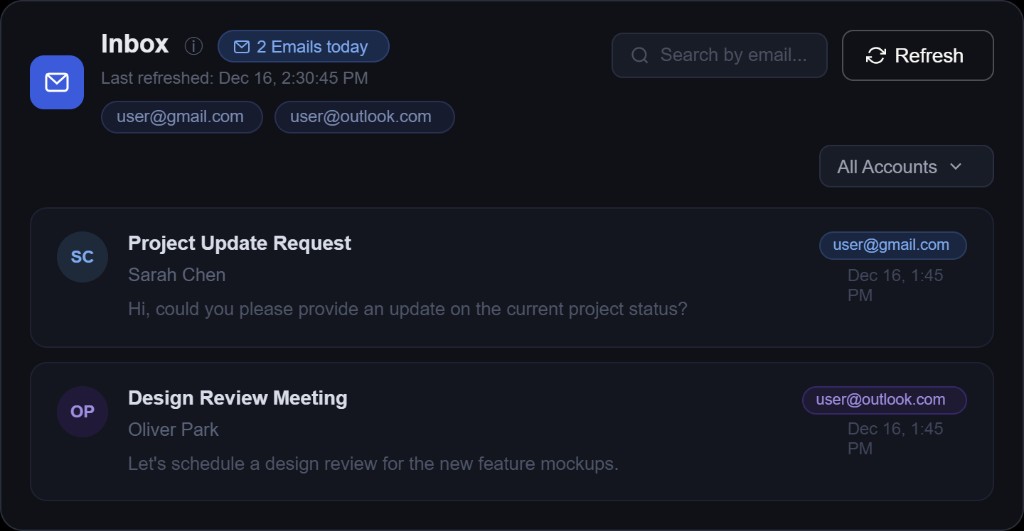The image size is (1024, 531).
Task: Toggle the user@gmail.com account filter chip
Action: 181,117
